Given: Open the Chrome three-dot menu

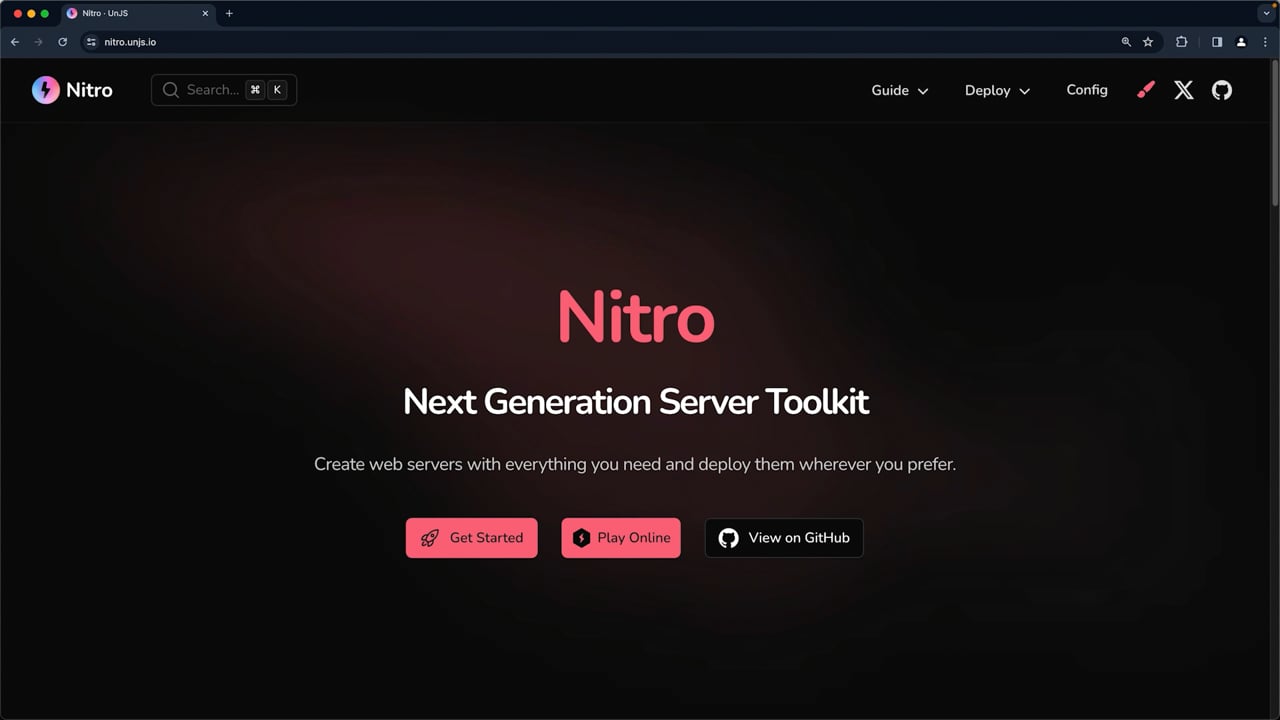Looking at the screenshot, I should 1265,42.
